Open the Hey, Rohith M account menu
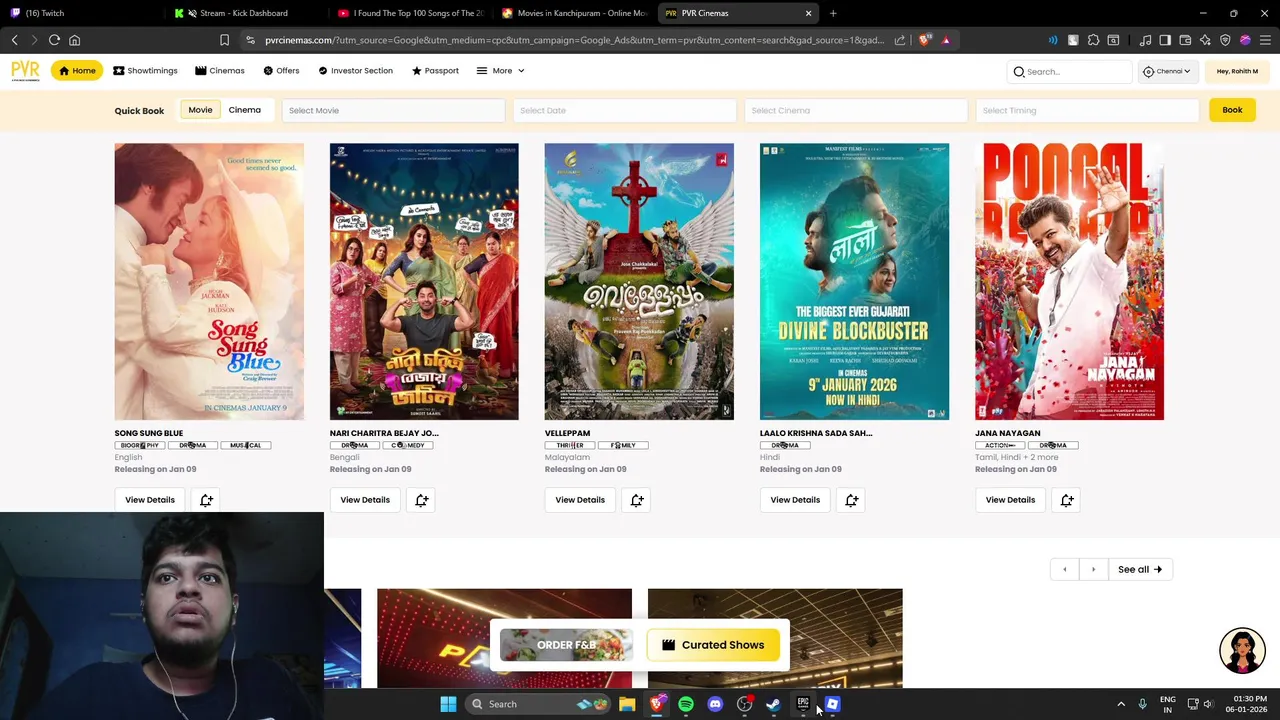This screenshot has width=1280, height=720. [1237, 71]
